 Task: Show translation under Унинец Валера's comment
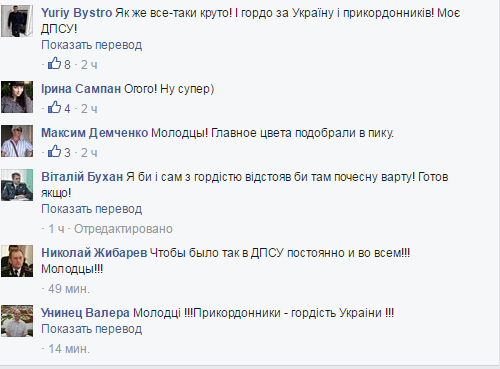(x=92, y=329)
